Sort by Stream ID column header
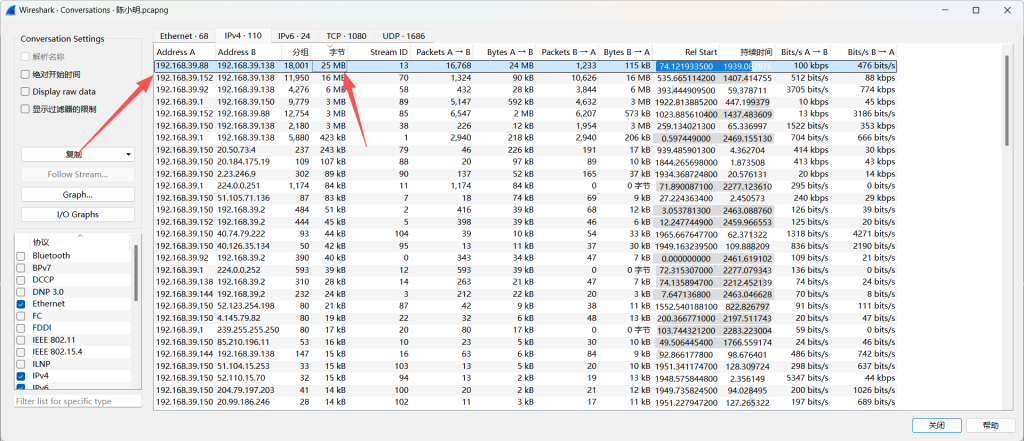Viewport: 1024px width, 441px height. 380,52
